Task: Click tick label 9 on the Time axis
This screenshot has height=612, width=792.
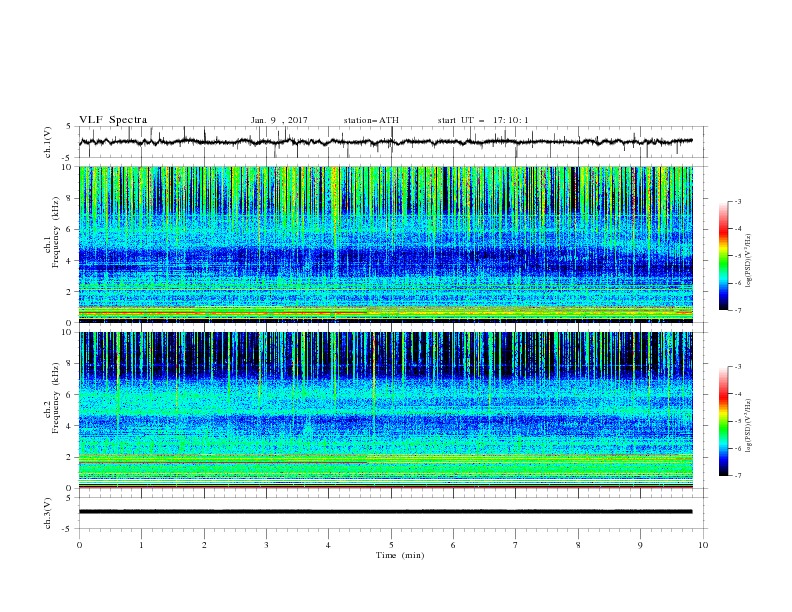Action: click(640, 545)
